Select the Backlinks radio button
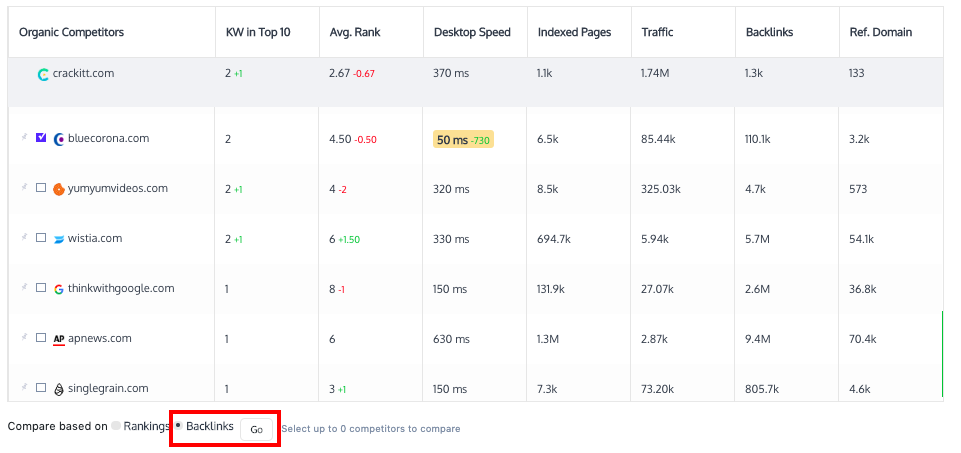 tap(178, 425)
